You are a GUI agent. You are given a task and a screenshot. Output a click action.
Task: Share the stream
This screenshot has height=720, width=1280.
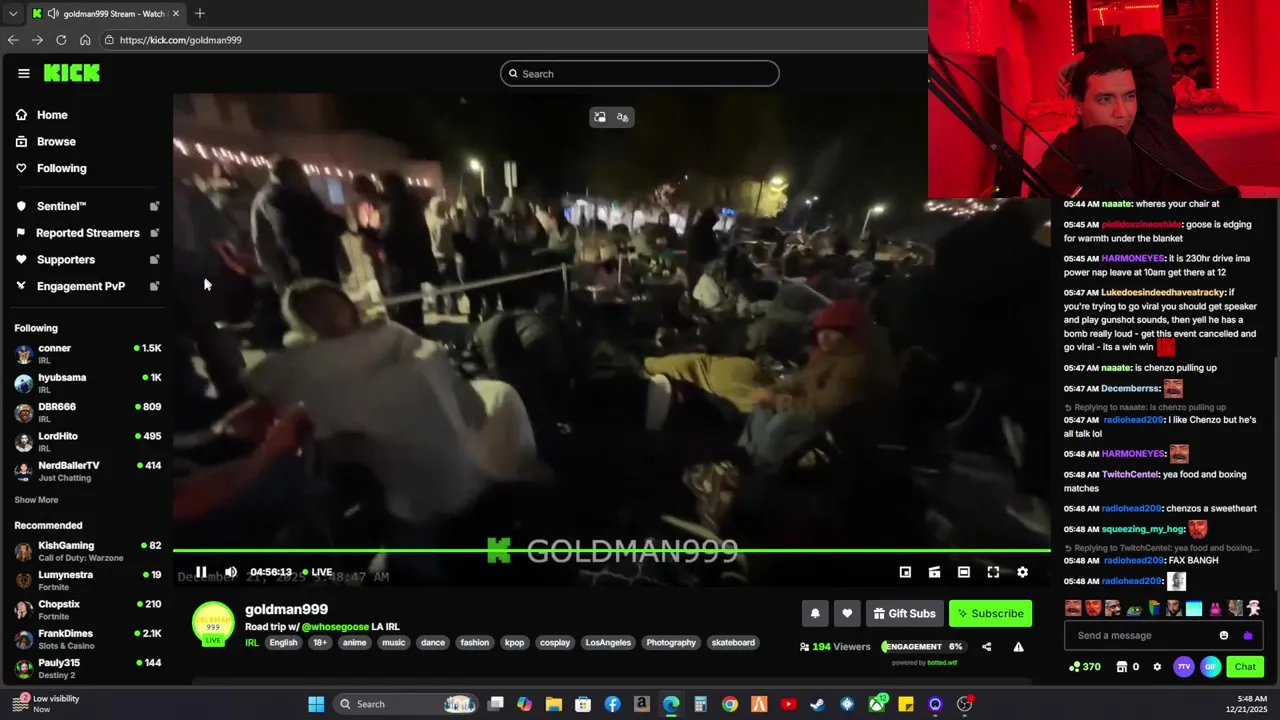(987, 647)
